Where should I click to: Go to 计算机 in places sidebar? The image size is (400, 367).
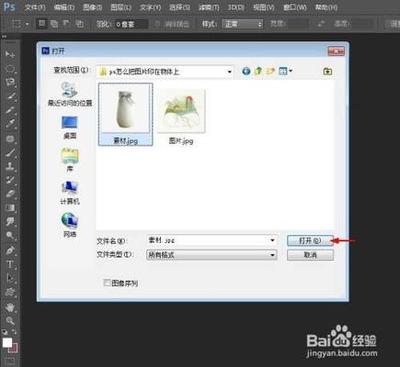69,193
